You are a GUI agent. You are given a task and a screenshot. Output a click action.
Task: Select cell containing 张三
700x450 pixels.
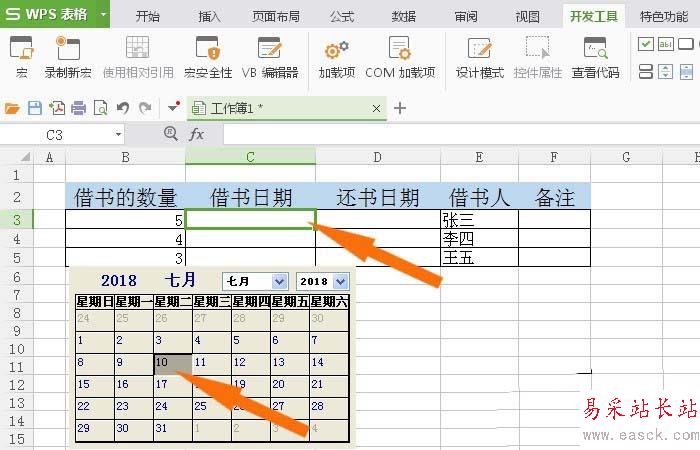[x=479, y=219]
